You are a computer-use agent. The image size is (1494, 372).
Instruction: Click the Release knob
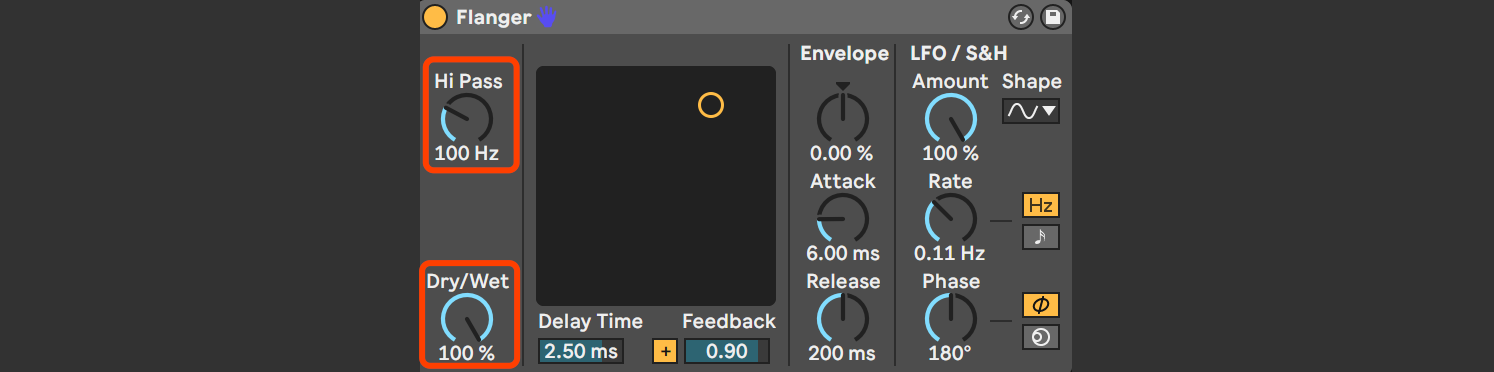(843, 318)
